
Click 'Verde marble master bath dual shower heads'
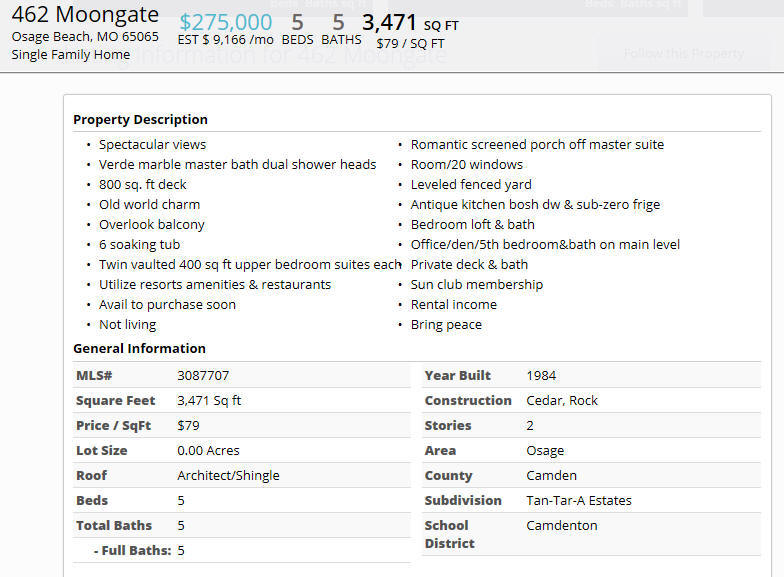(x=238, y=164)
